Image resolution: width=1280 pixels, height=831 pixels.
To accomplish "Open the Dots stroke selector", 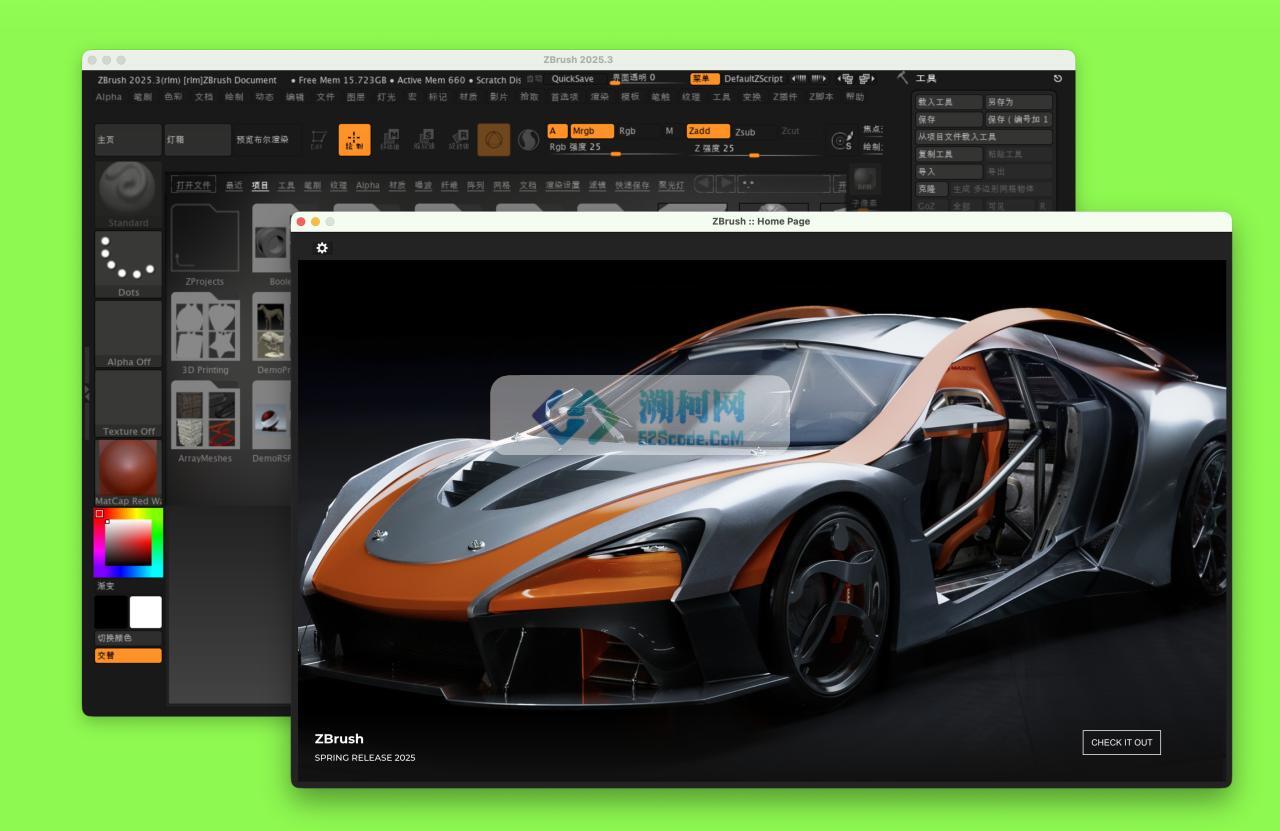I will (128, 265).
